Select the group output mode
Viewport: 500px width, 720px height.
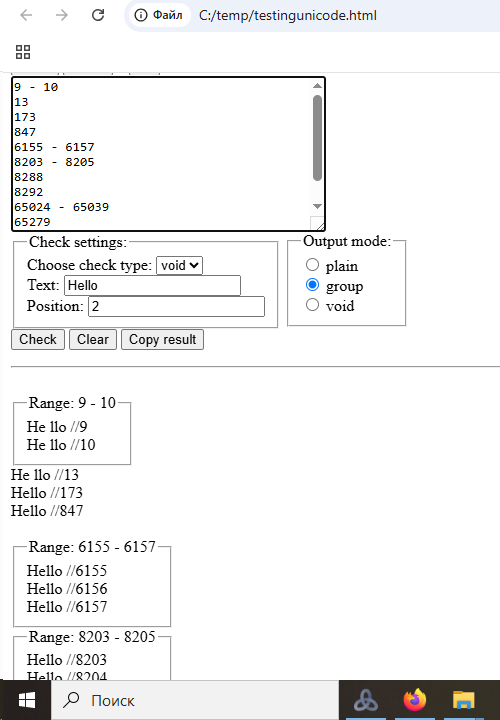(312, 285)
